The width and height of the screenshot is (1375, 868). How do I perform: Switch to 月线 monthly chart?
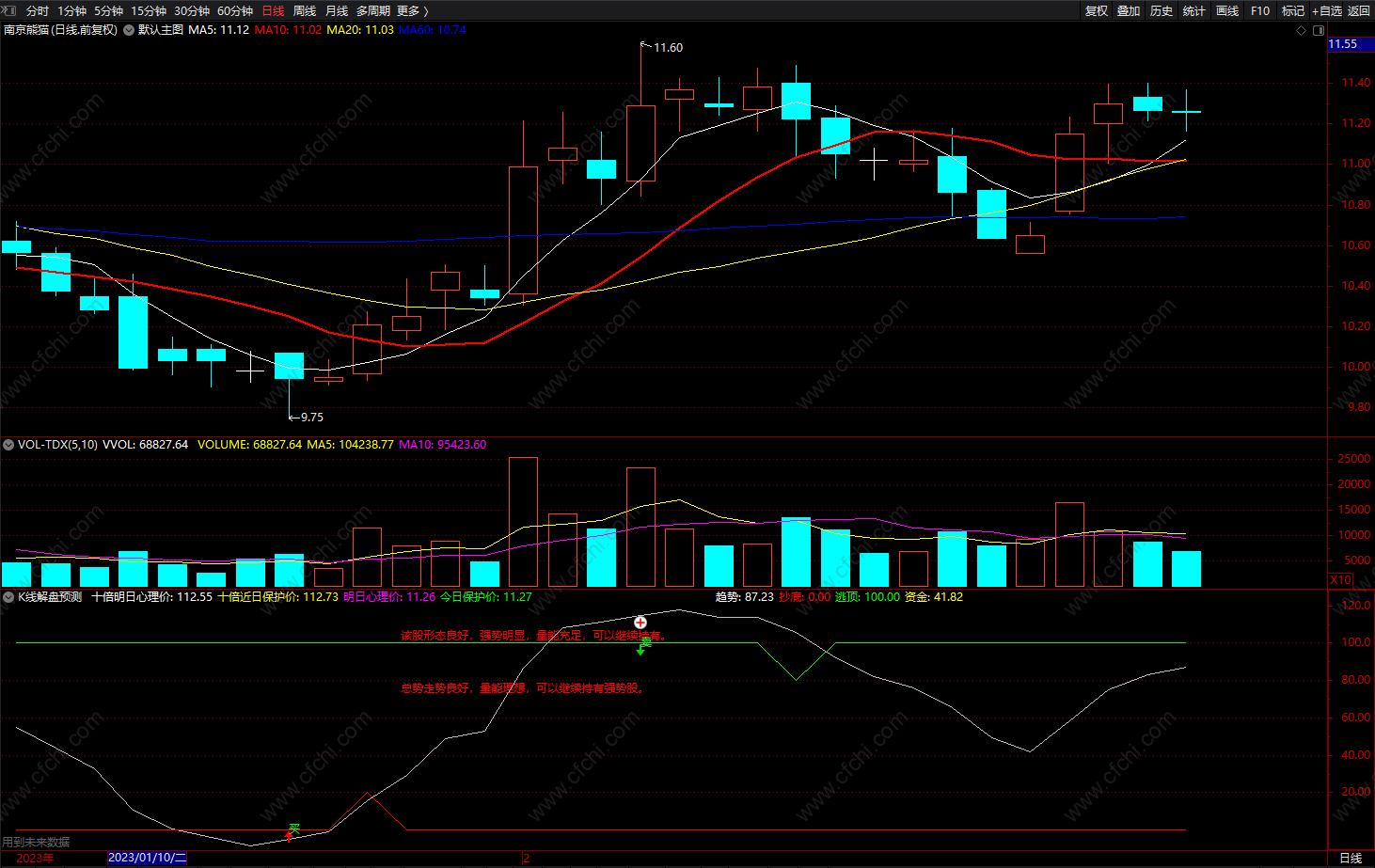click(337, 10)
